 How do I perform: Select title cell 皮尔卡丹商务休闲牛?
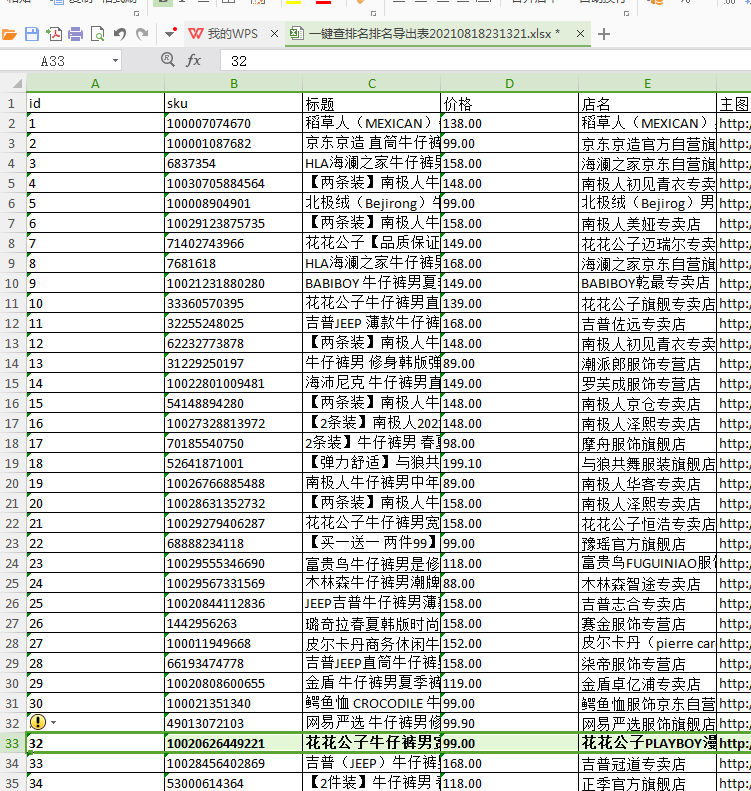pos(372,644)
